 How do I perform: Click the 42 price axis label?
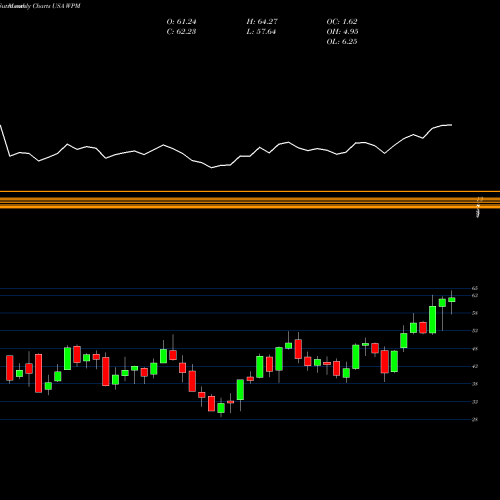coord(475,366)
